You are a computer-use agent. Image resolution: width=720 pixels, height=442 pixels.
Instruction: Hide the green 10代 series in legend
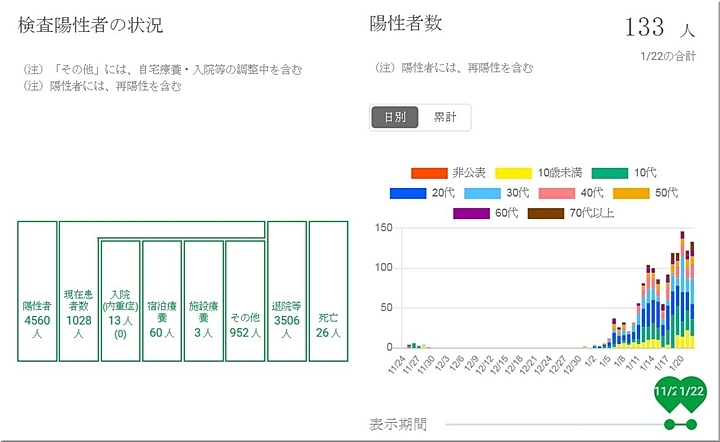pyautogui.click(x=610, y=173)
